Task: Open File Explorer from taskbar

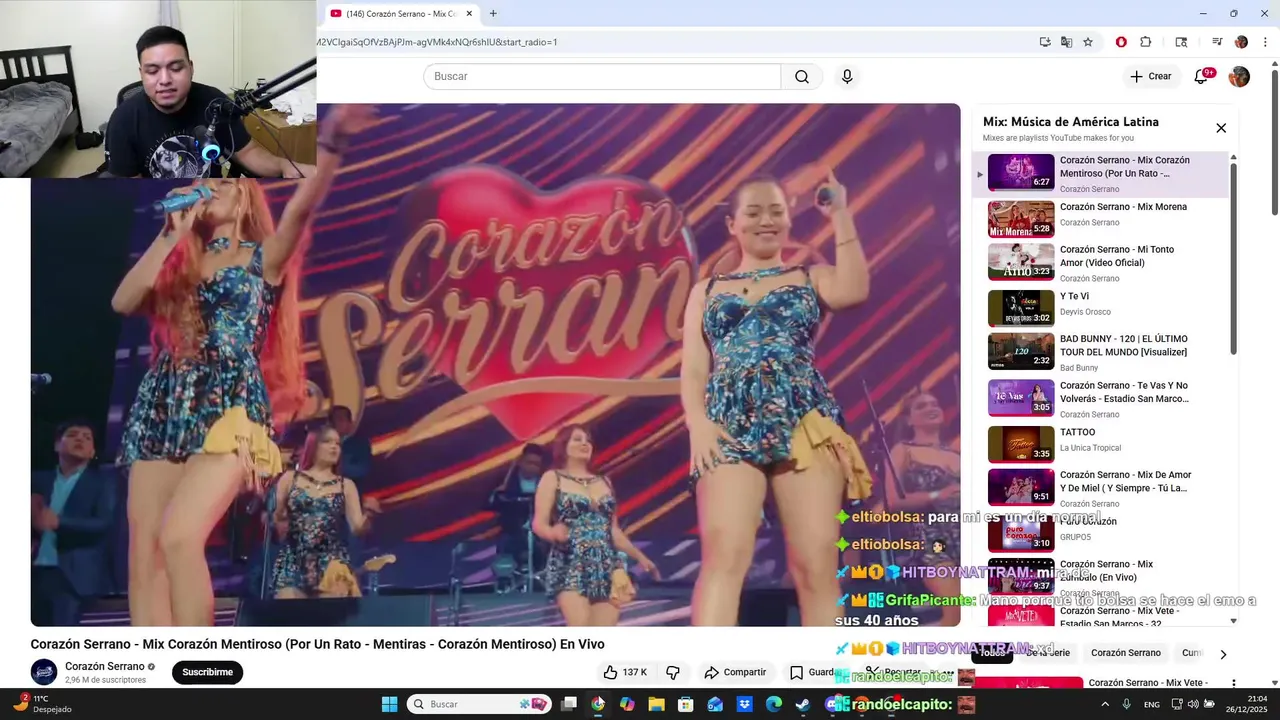Action: click(657, 704)
